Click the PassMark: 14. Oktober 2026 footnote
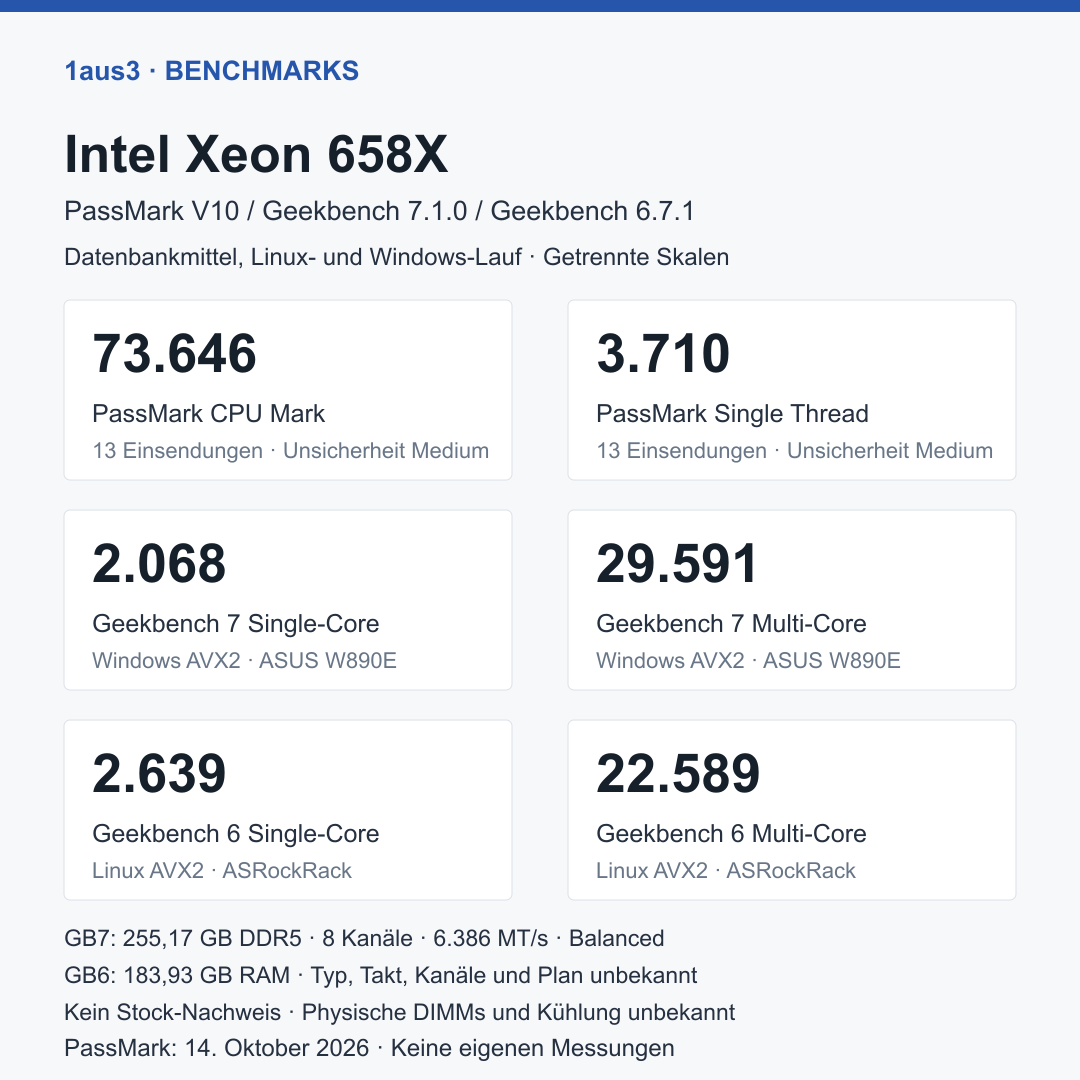The height and width of the screenshot is (1080, 1080). click(369, 1048)
